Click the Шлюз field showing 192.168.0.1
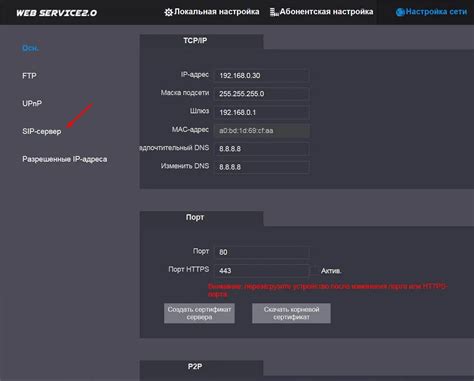The width and height of the screenshot is (474, 381). (x=261, y=112)
